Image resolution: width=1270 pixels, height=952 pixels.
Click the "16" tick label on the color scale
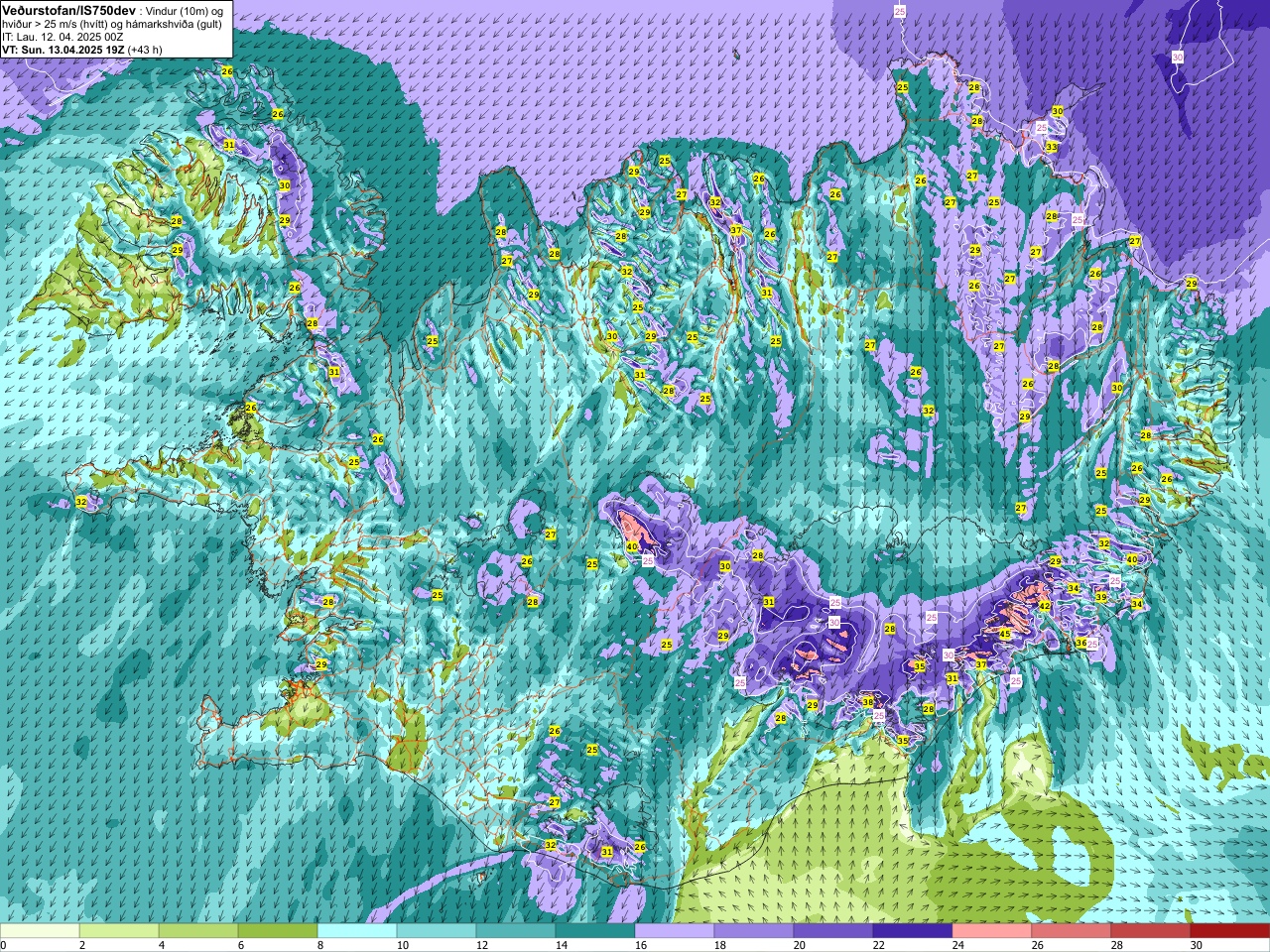tap(640, 945)
